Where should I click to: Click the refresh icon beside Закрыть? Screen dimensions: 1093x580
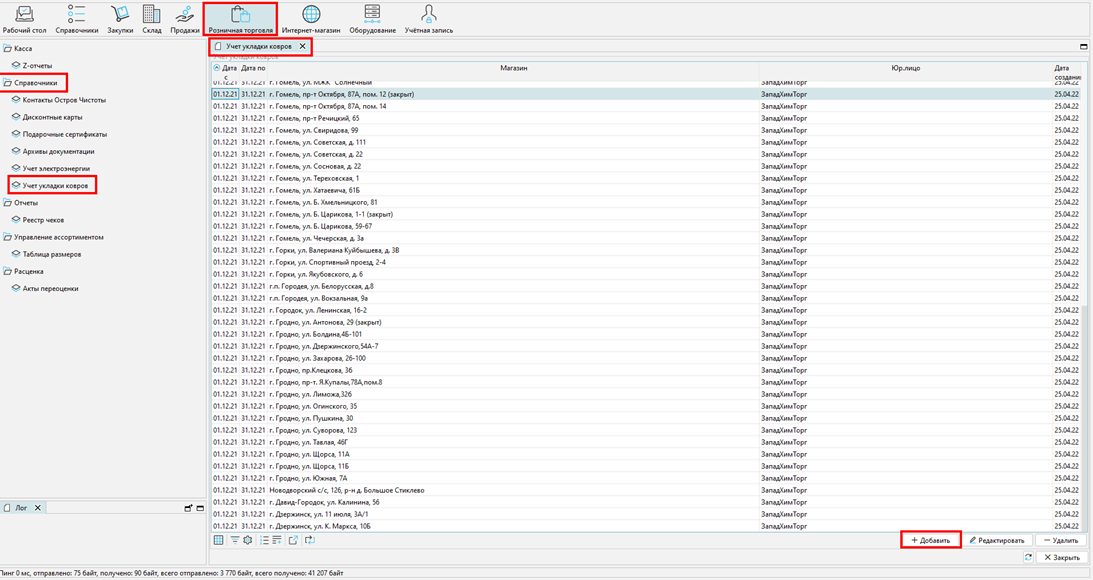pos(1028,557)
